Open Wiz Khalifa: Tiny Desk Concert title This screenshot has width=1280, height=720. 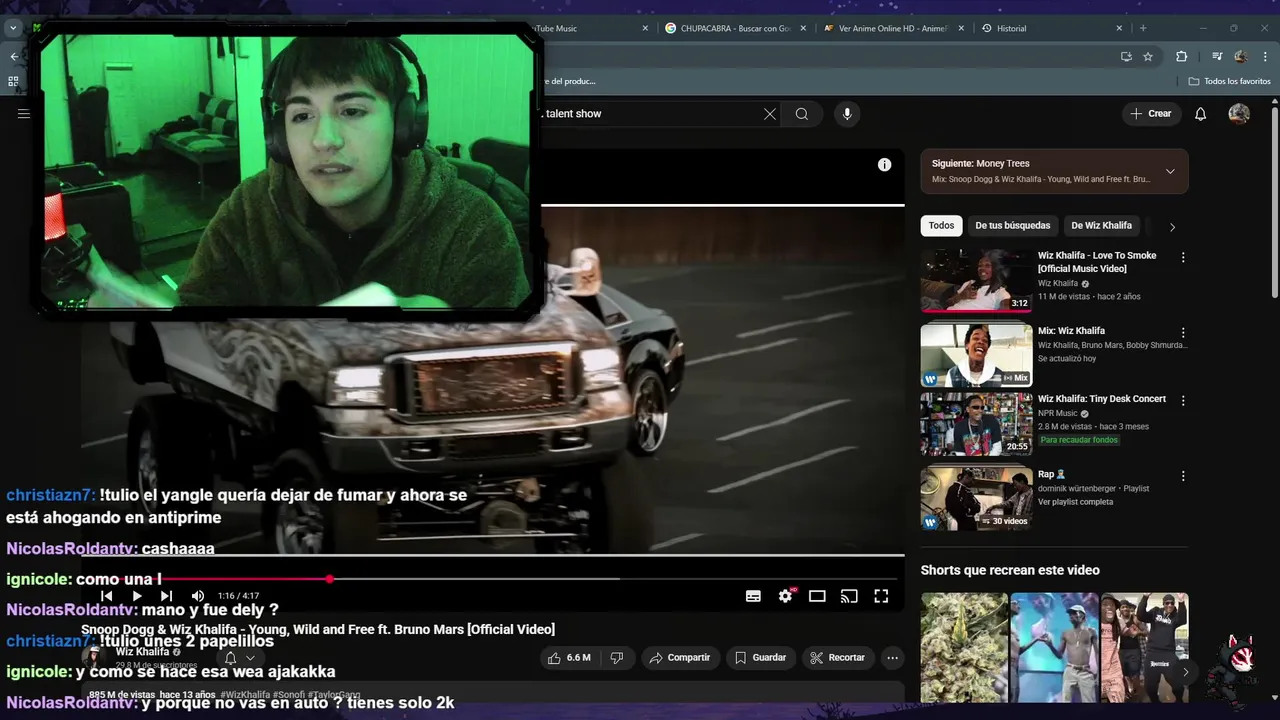pyautogui.click(x=1102, y=399)
